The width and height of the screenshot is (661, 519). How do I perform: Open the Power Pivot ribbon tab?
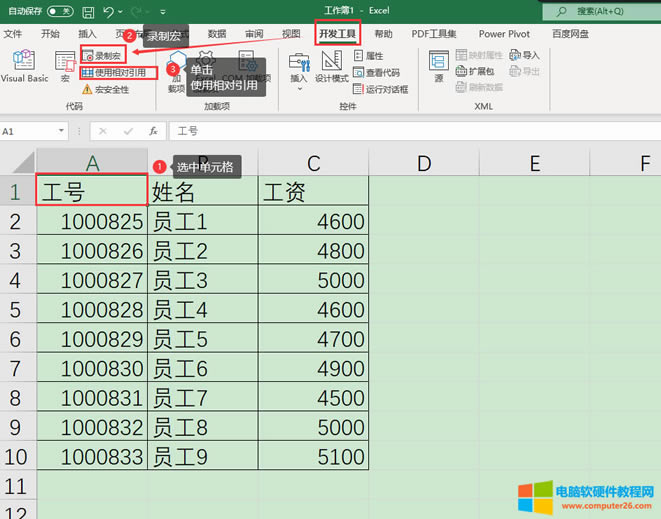click(504, 34)
